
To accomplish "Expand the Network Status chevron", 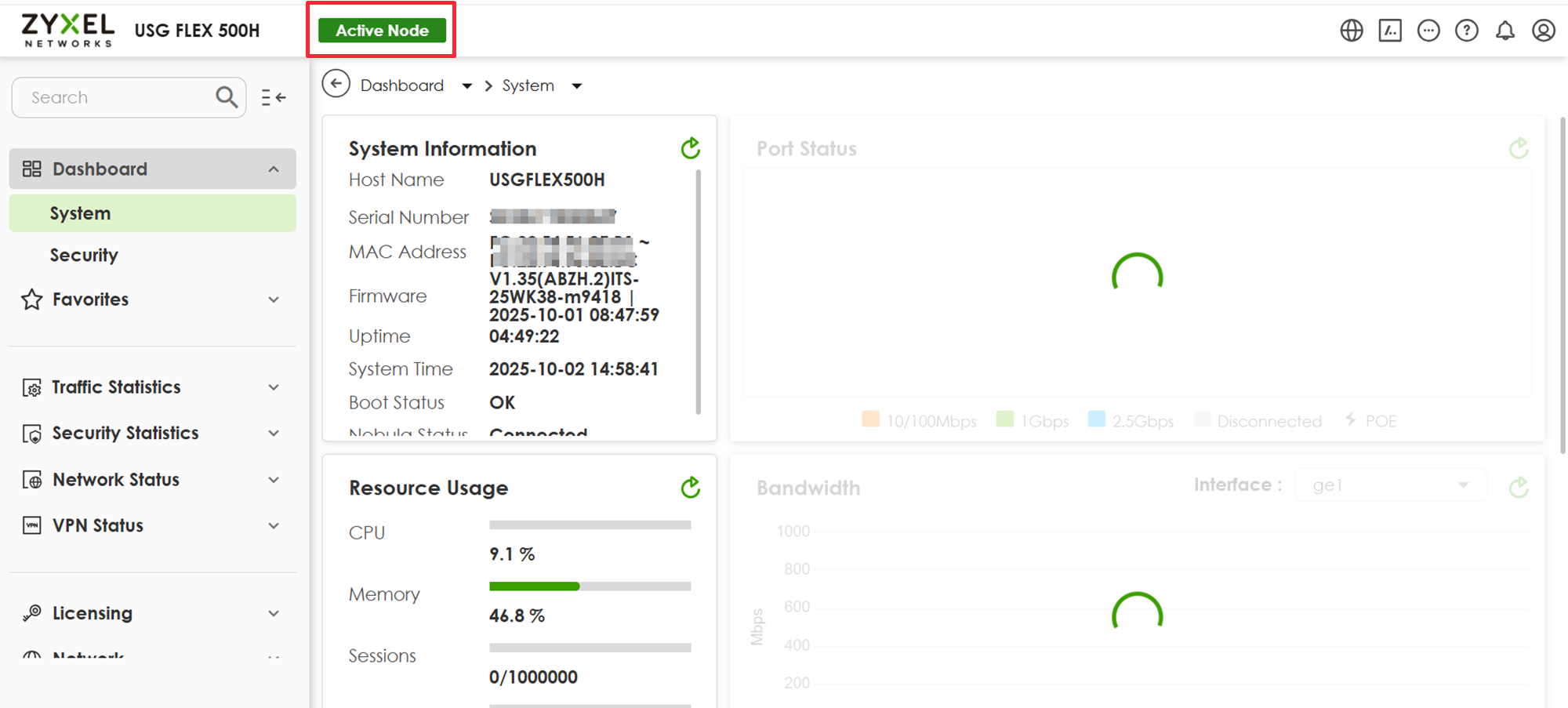I will tap(274, 480).
